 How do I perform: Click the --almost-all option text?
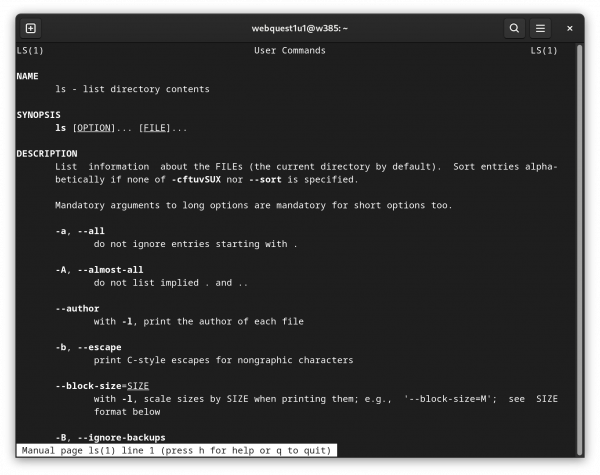pos(111,270)
